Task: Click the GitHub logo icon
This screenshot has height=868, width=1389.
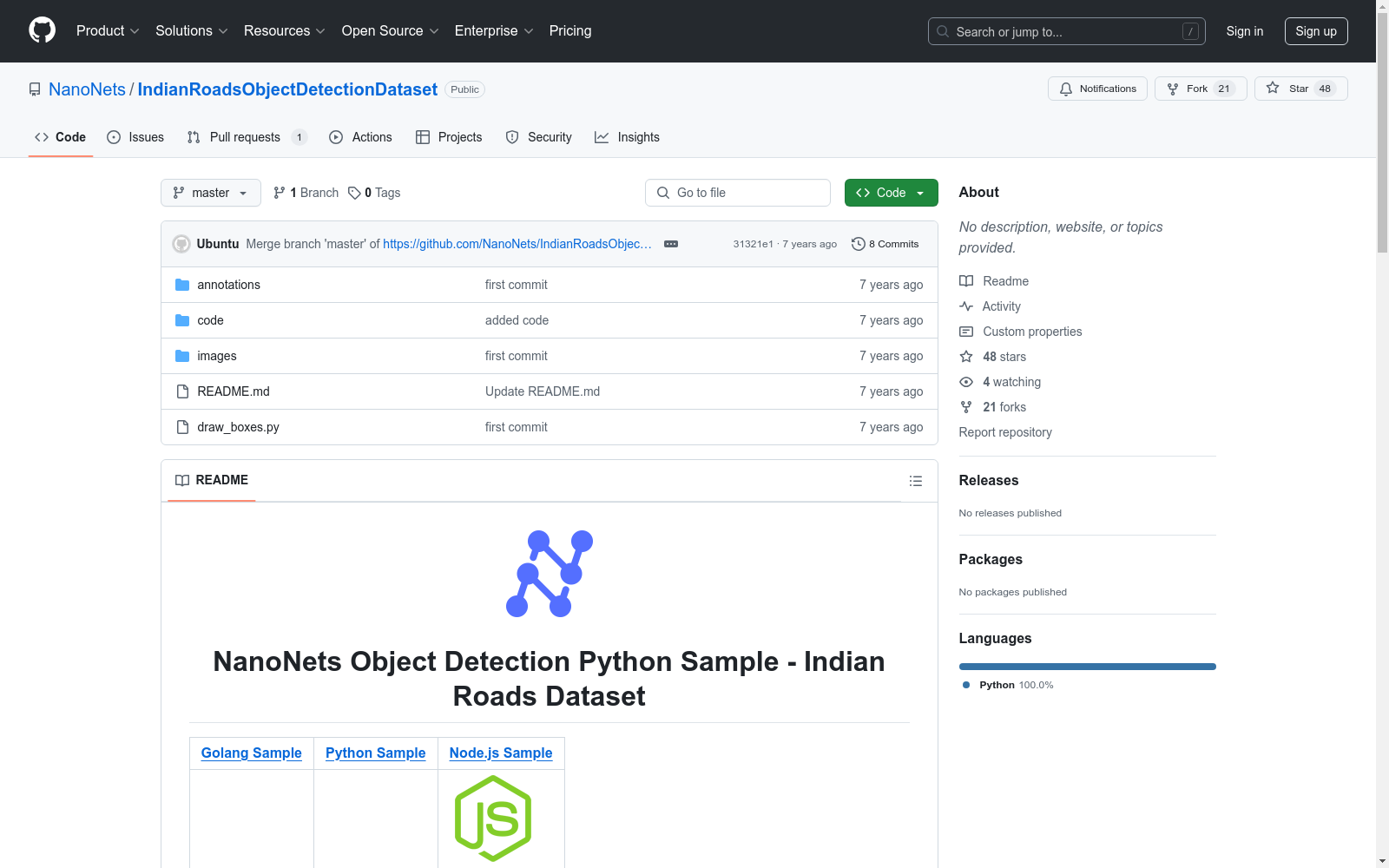Action: pyautogui.click(x=42, y=30)
